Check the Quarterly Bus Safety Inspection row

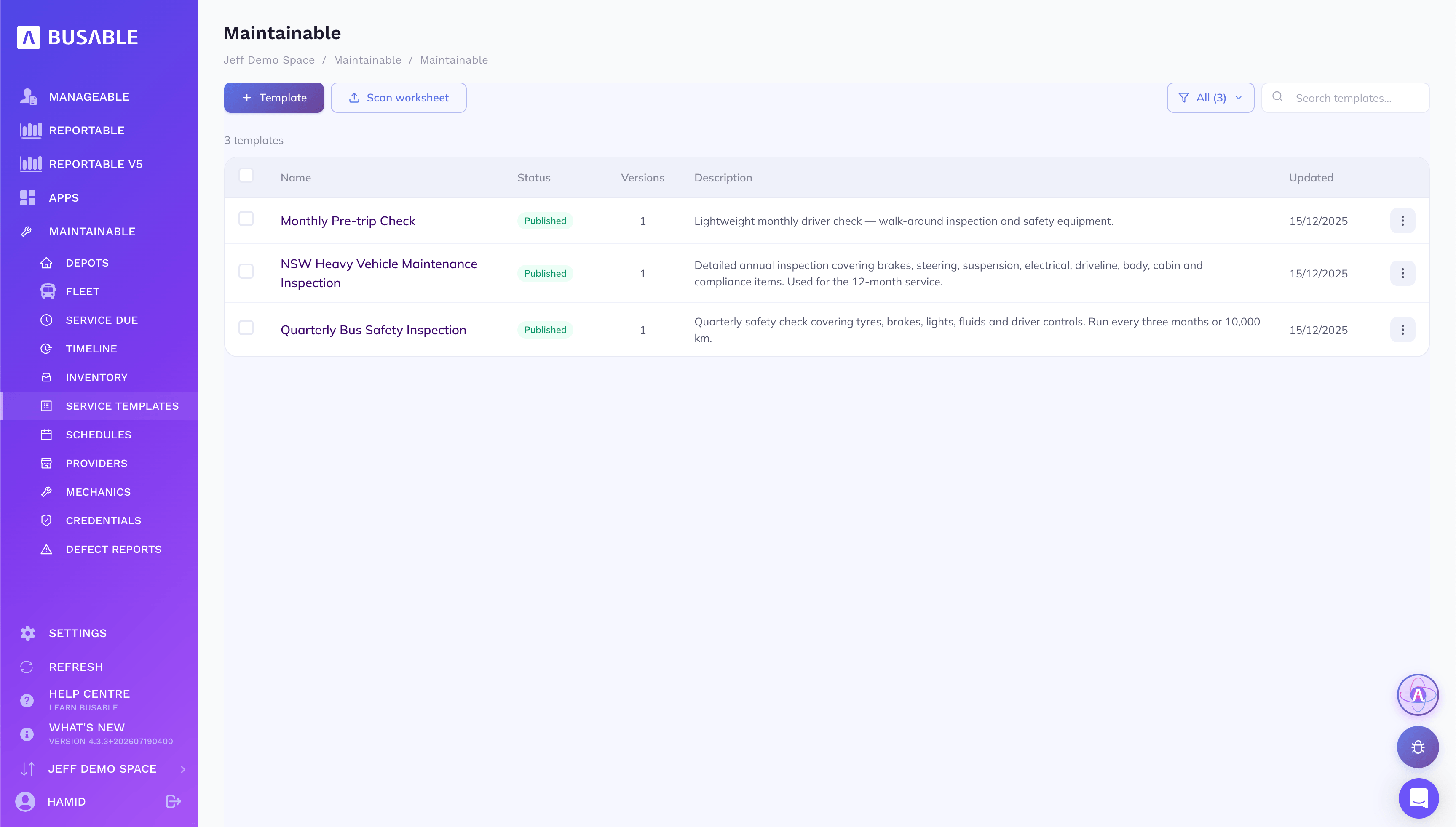tap(246, 328)
